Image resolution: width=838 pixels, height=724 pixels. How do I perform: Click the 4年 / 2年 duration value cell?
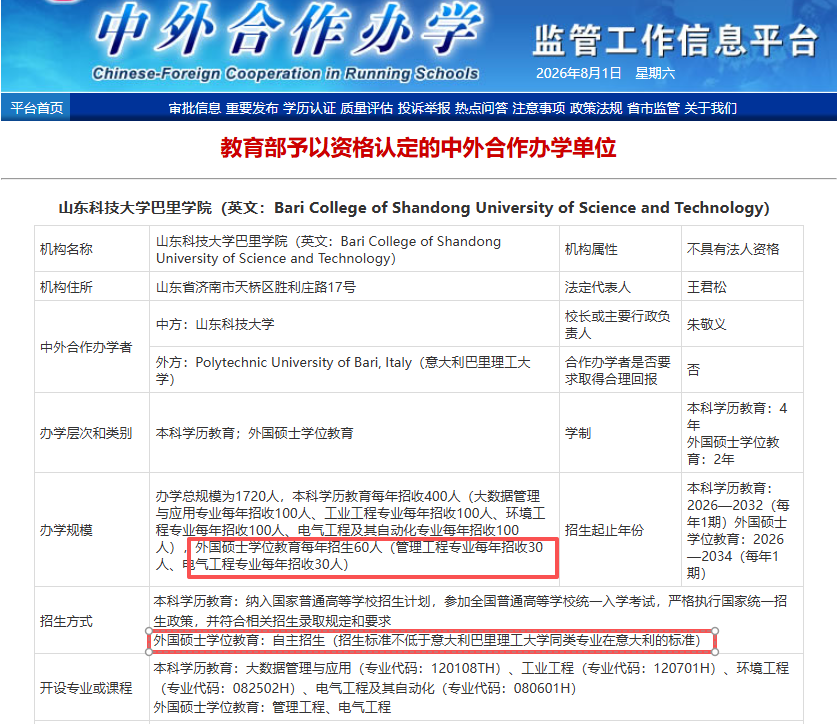pos(742,433)
